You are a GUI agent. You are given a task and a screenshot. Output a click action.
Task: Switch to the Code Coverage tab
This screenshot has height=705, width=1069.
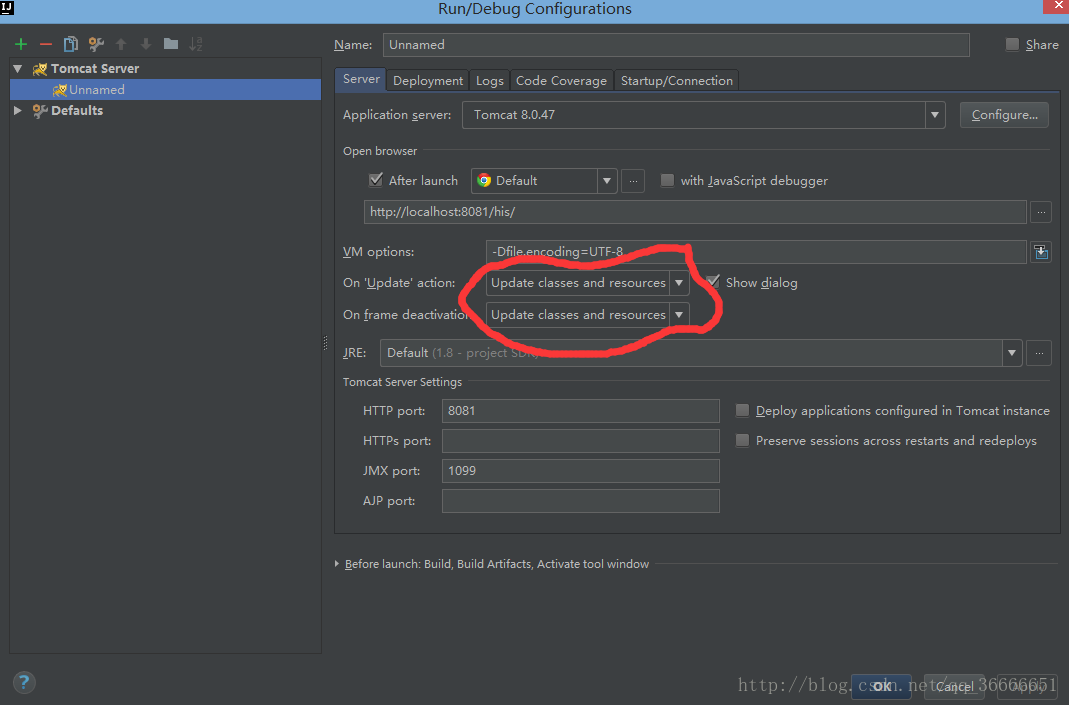[x=561, y=80]
